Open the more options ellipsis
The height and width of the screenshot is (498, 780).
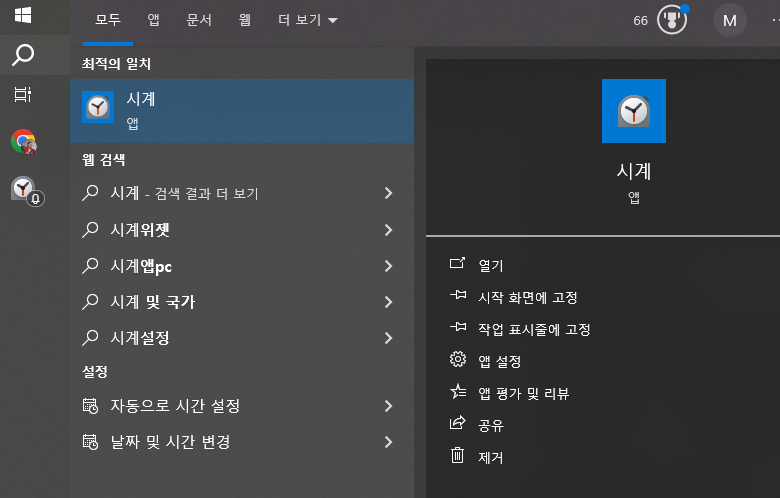(775, 20)
